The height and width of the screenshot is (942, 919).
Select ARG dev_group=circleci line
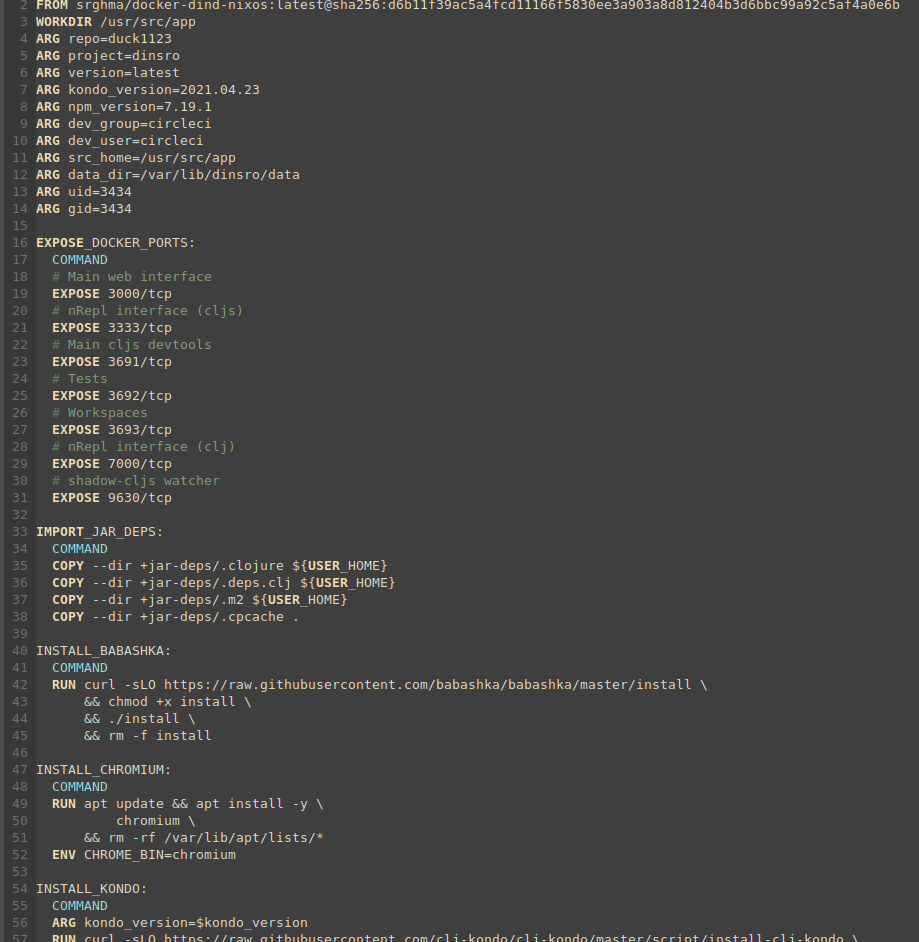[124, 124]
